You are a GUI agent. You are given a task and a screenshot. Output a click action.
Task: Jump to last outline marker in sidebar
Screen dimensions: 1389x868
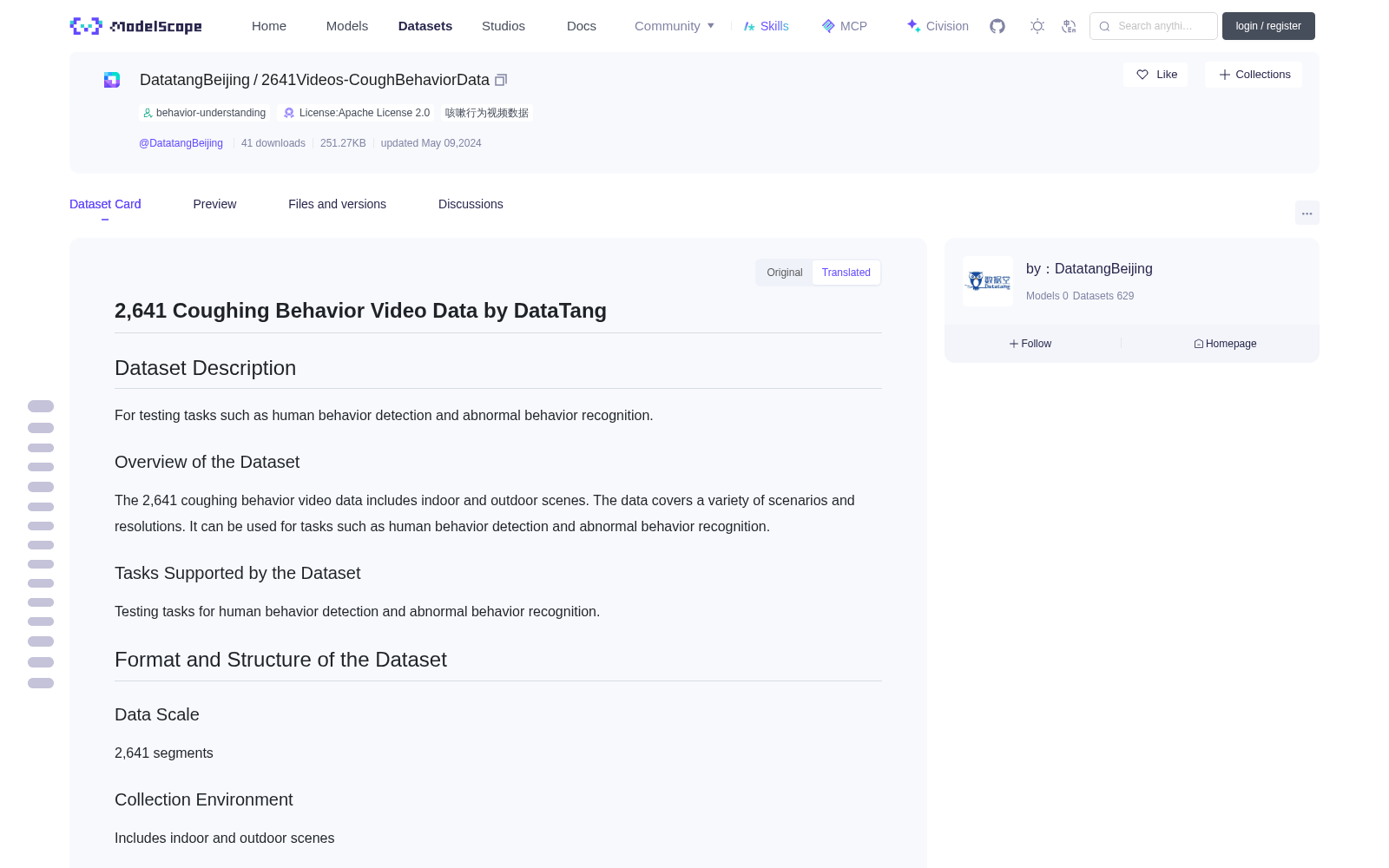[x=41, y=683]
